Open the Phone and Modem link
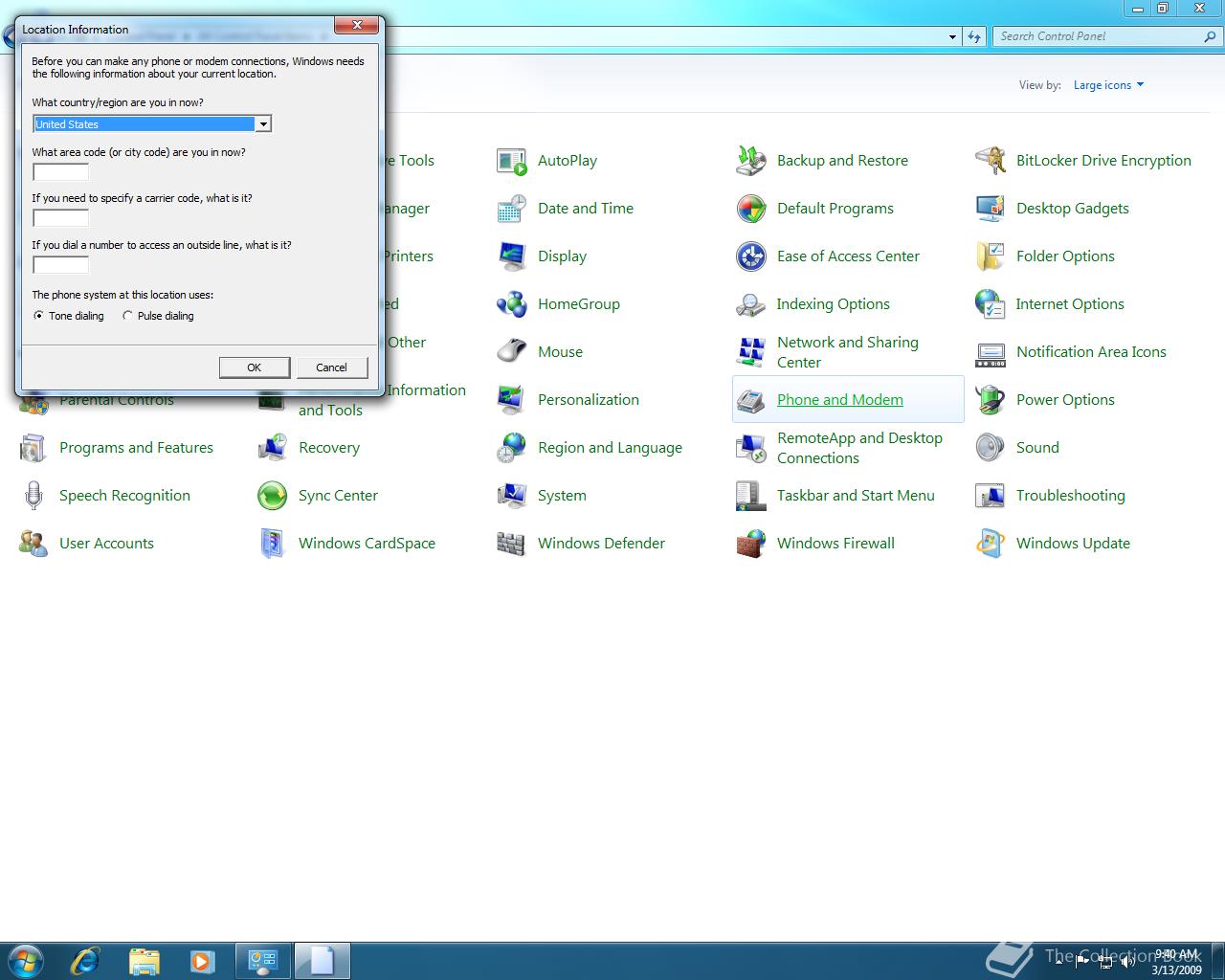 pos(840,400)
